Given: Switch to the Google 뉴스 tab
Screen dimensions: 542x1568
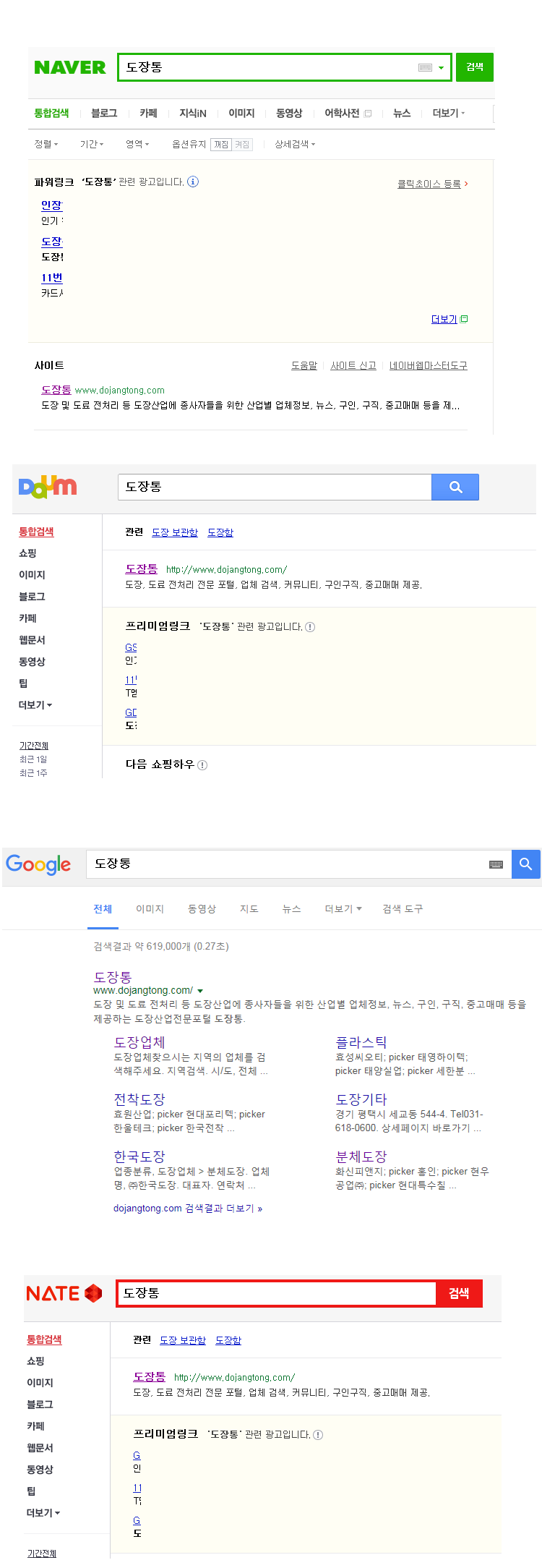Looking at the screenshot, I should coord(292,909).
